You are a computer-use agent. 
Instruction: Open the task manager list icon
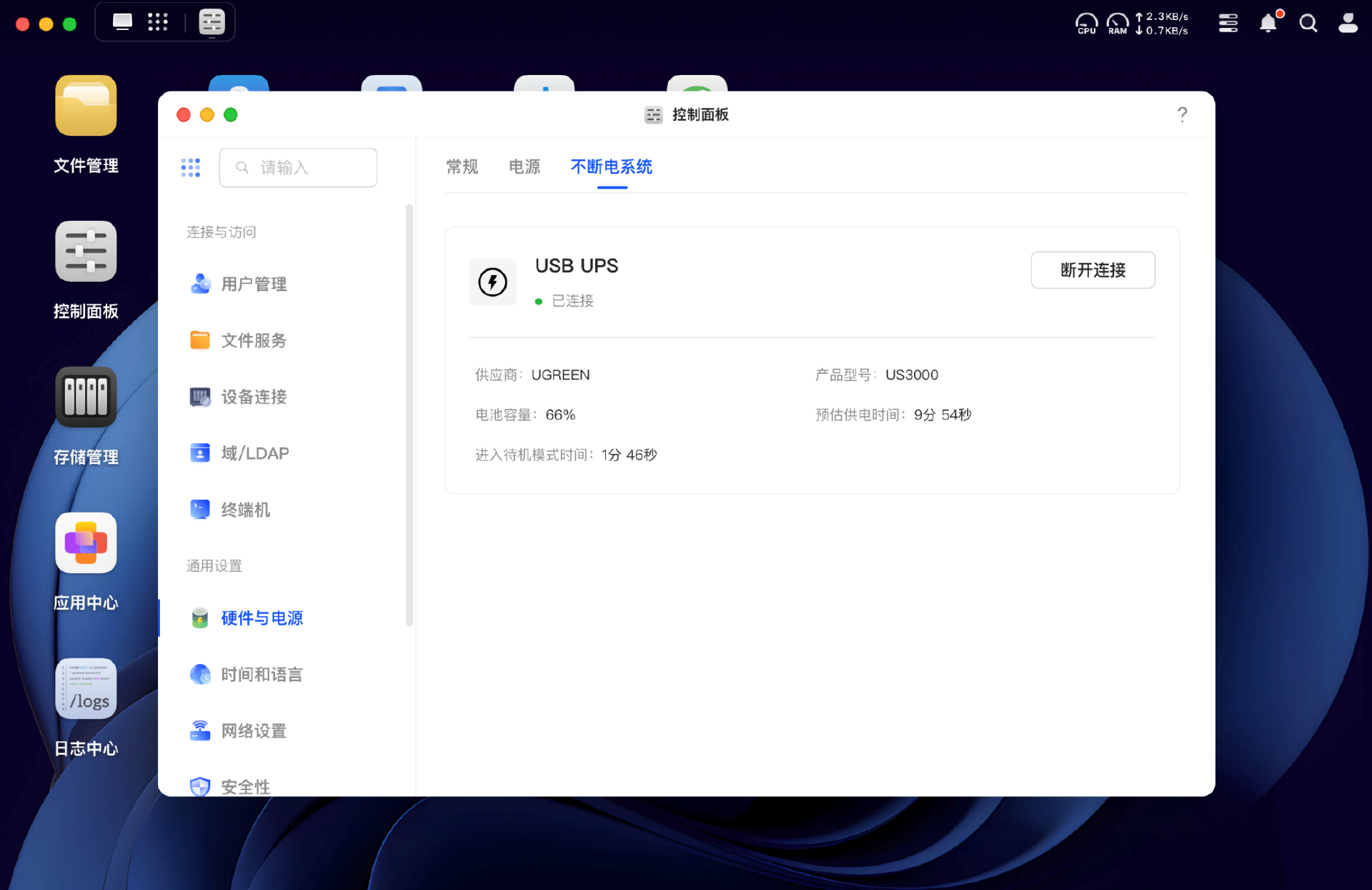pos(1228,24)
